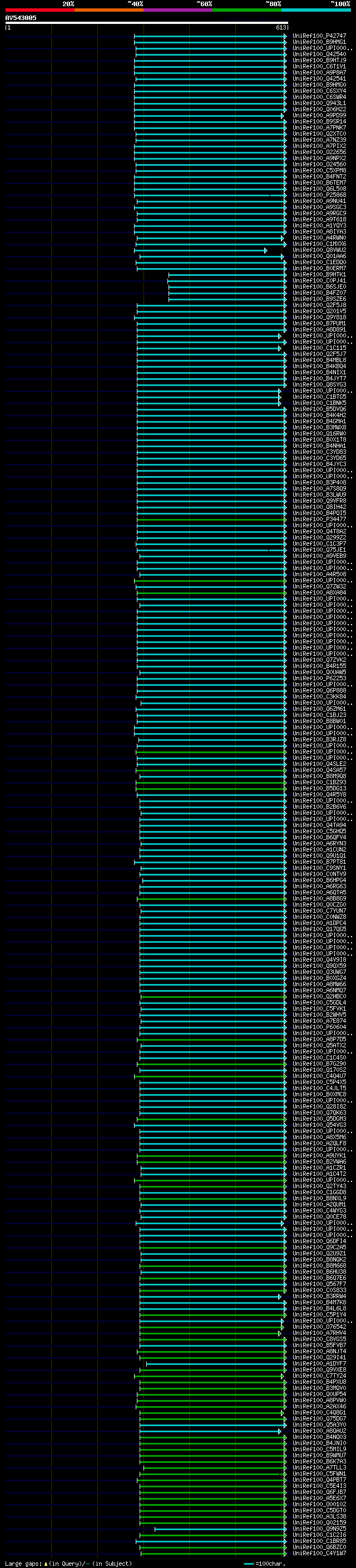The width and height of the screenshot is (356, 1568).
Task: Open hit UniRef100_Q943L1
Action: 319,103
